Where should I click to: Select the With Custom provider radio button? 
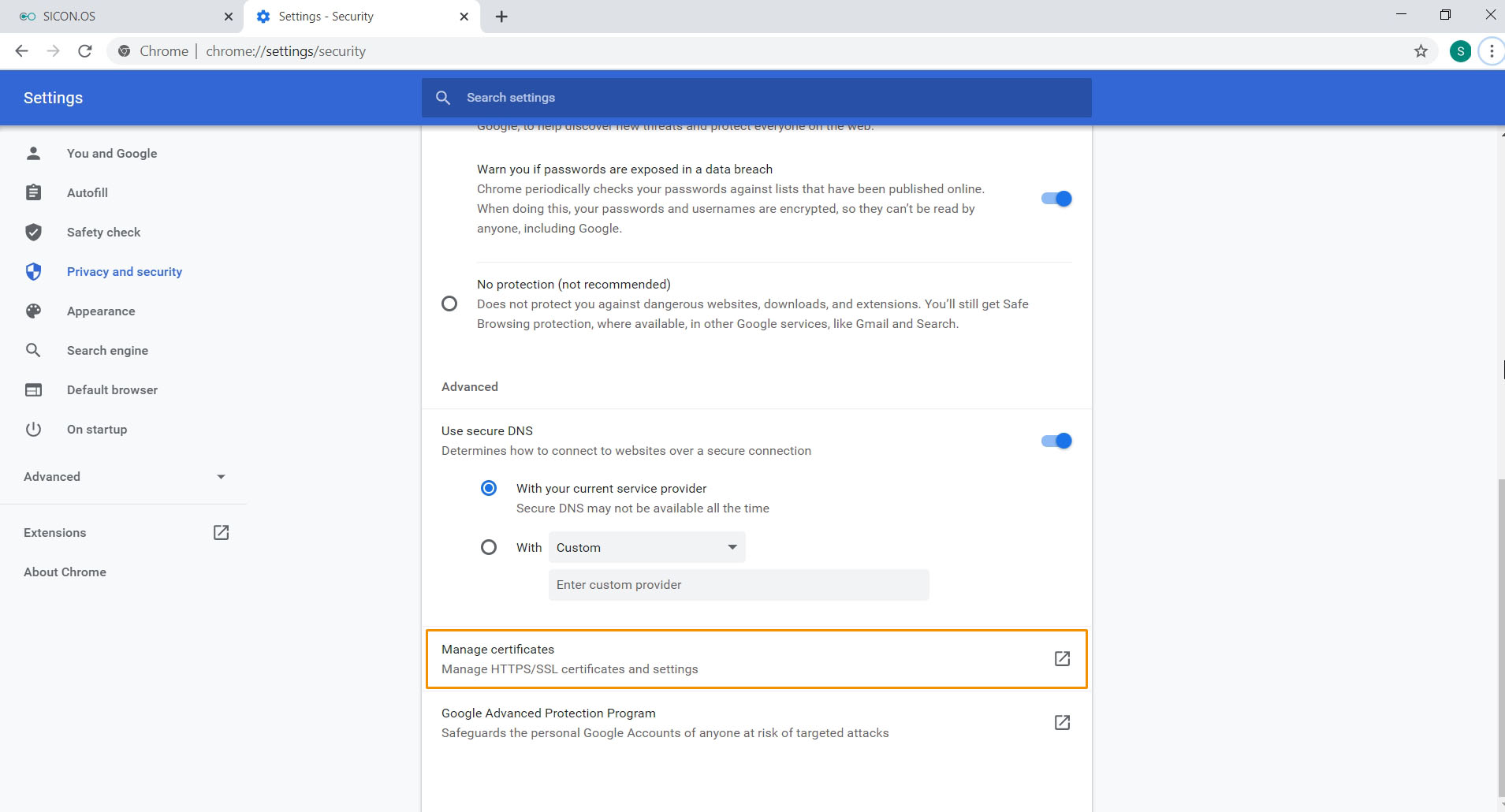[x=489, y=547]
